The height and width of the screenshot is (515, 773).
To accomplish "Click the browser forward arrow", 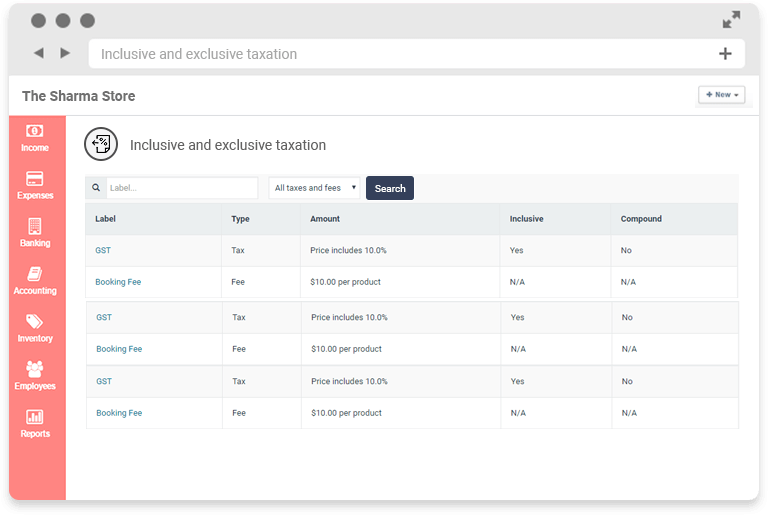I will (65, 53).
